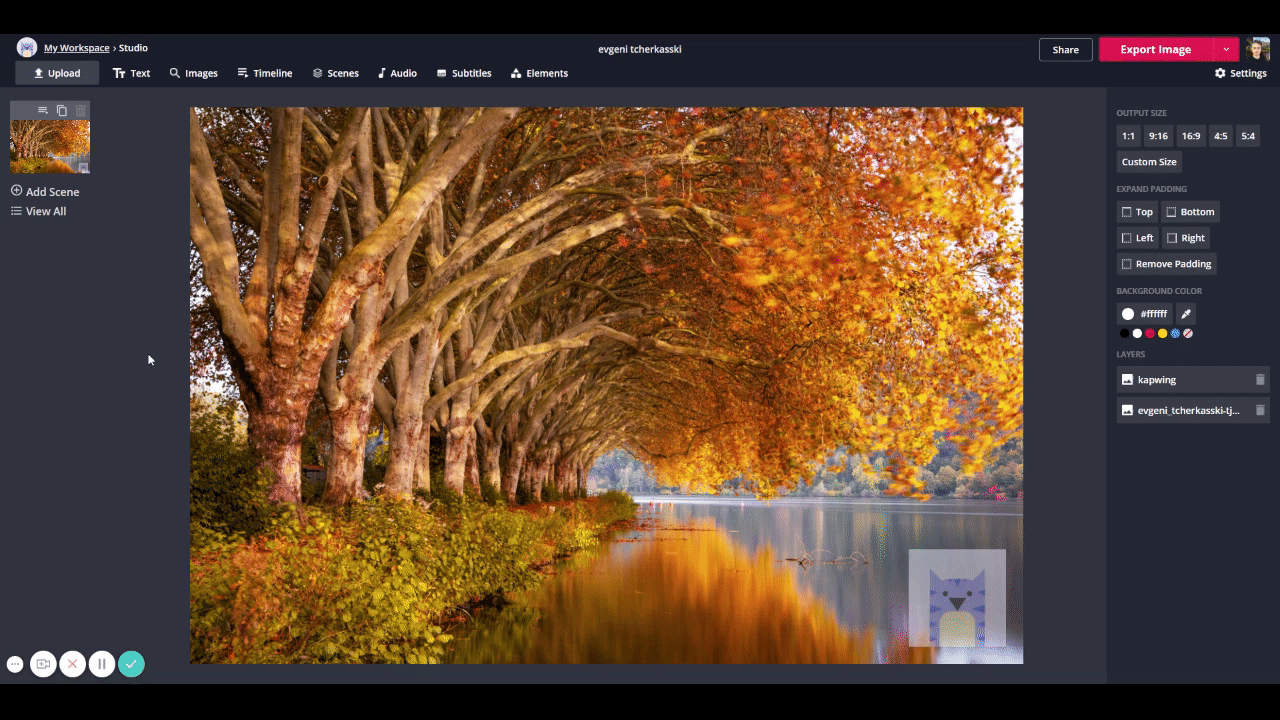The height and width of the screenshot is (720, 1280).
Task: Cancel recording with the red X button
Action: pyautogui.click(x=72, y=664)
